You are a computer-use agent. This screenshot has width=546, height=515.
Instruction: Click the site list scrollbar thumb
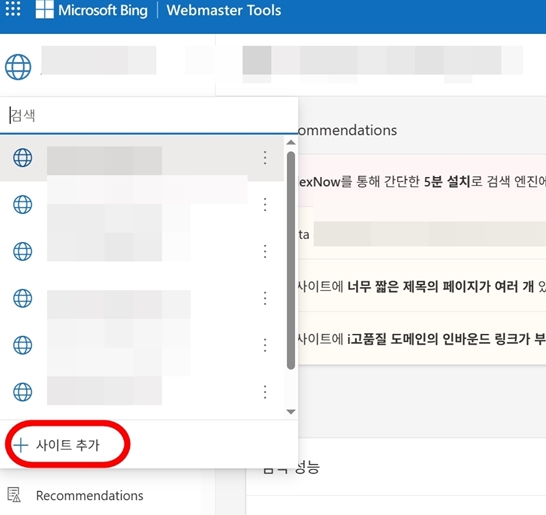(291, 260)
